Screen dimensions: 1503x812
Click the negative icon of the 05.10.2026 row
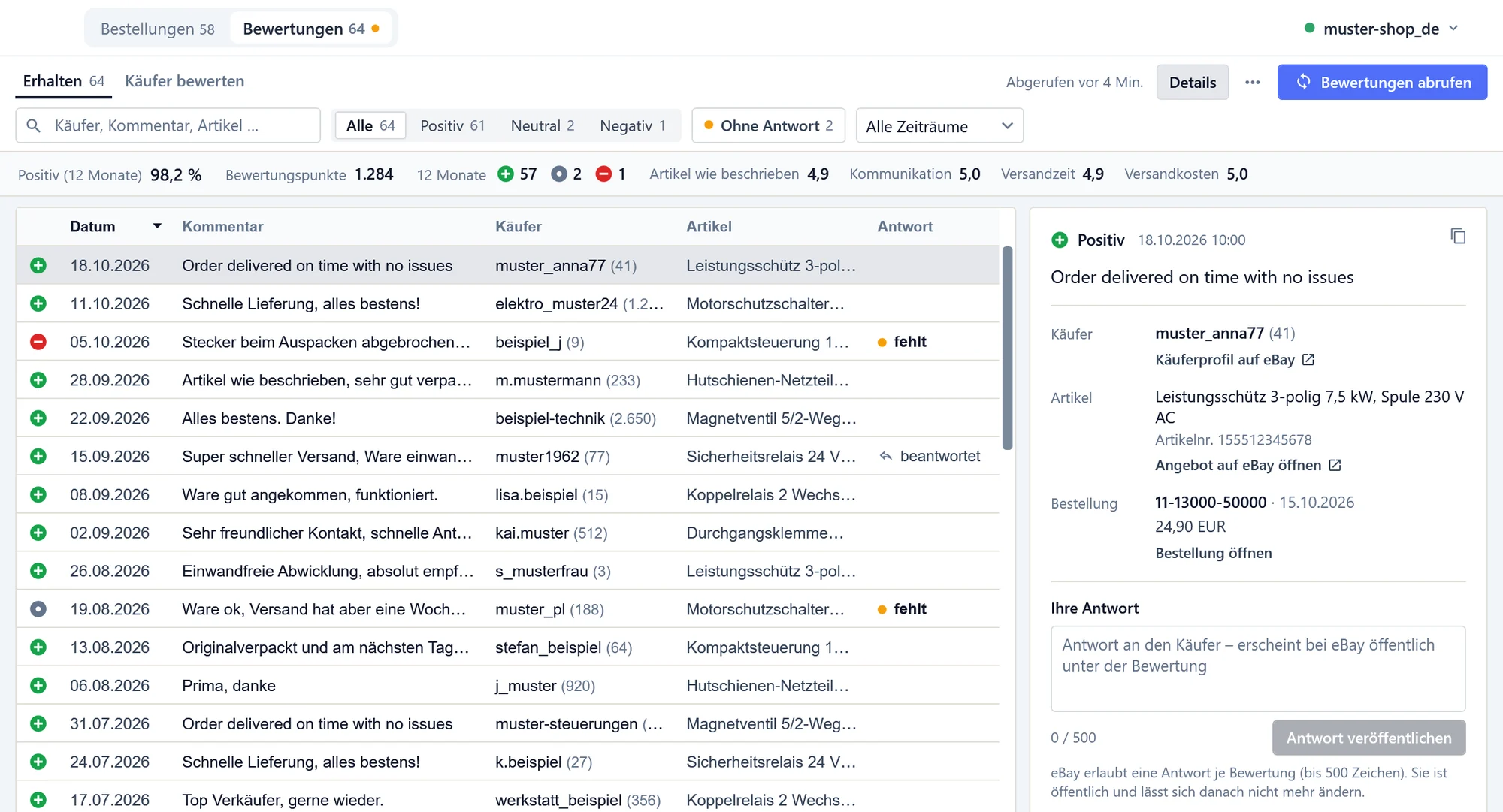[x=38, y=342]
